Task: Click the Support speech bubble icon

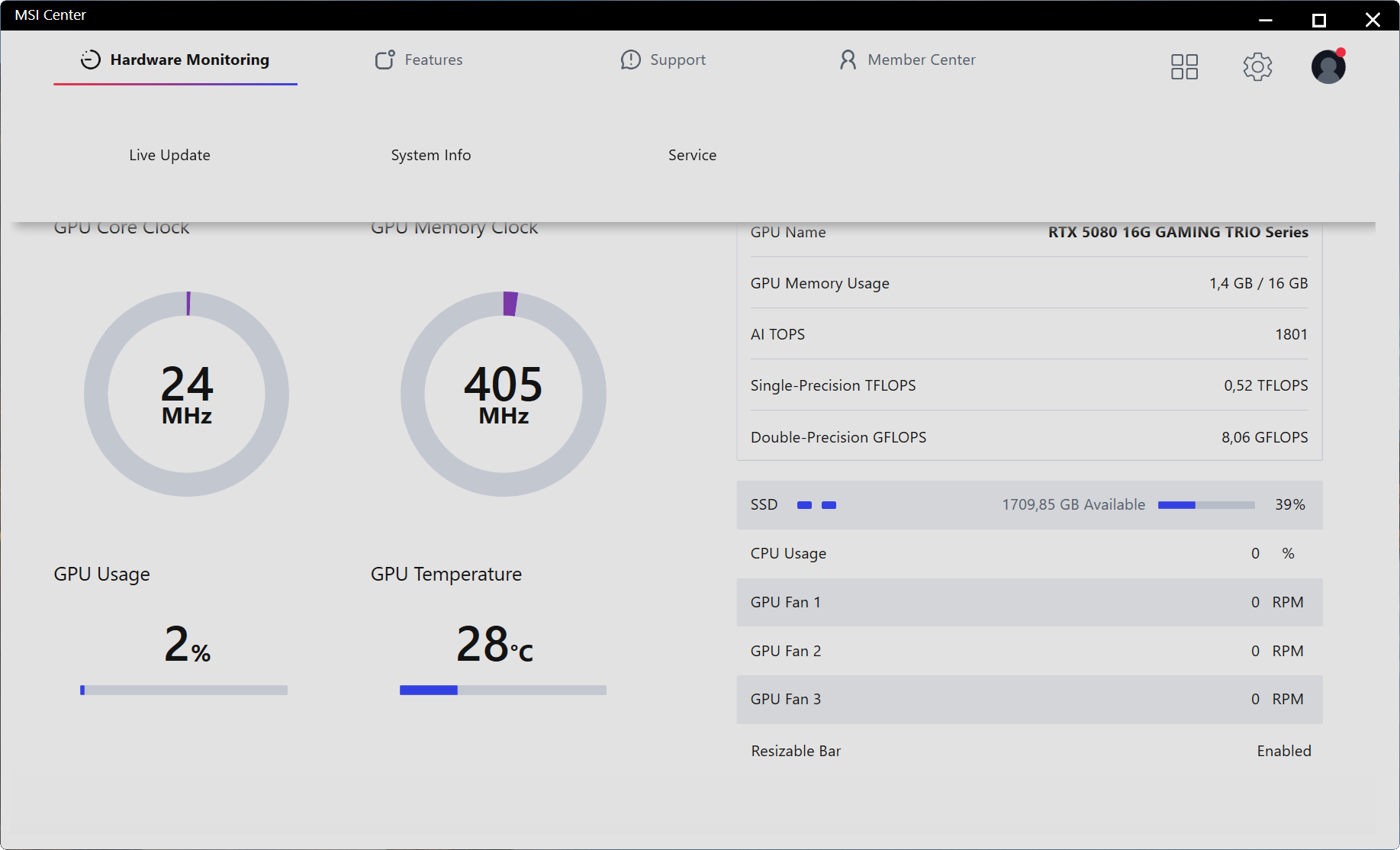Action: pos(631,60)
